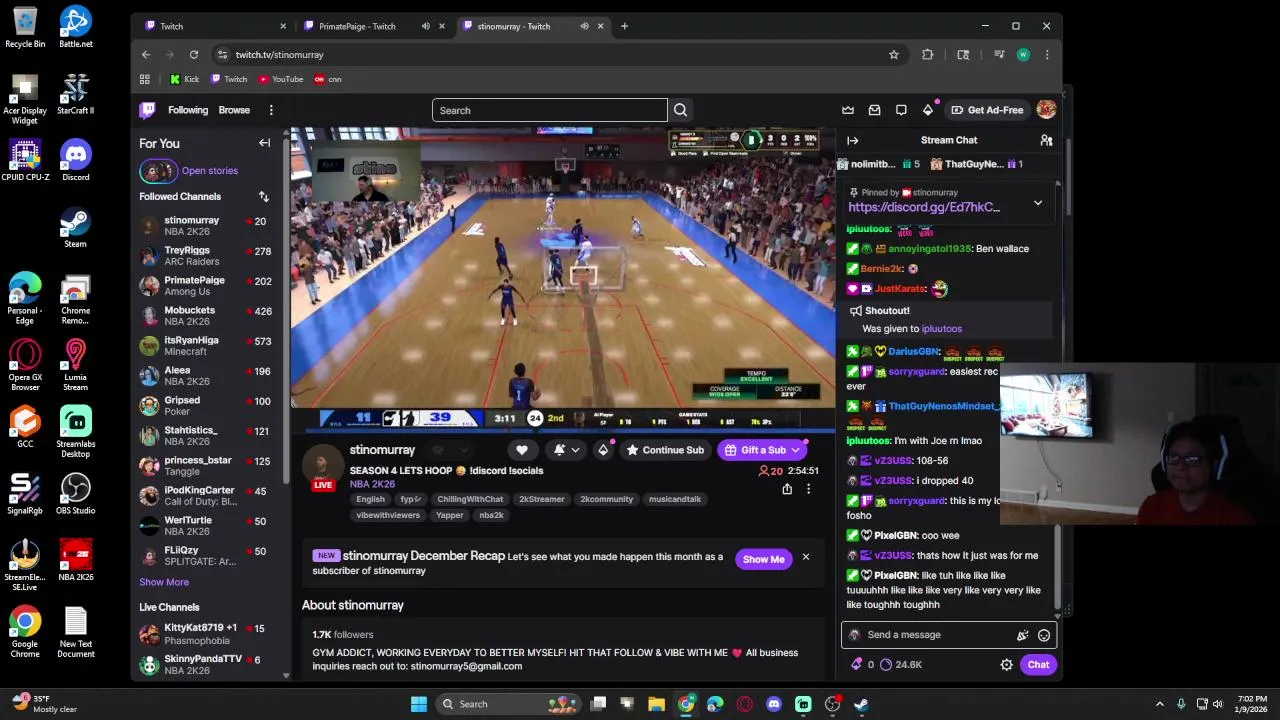Screen dimensions: 1280x720
Task: Collapse the Stream Chat panel
Action: [x=852, y=140]
